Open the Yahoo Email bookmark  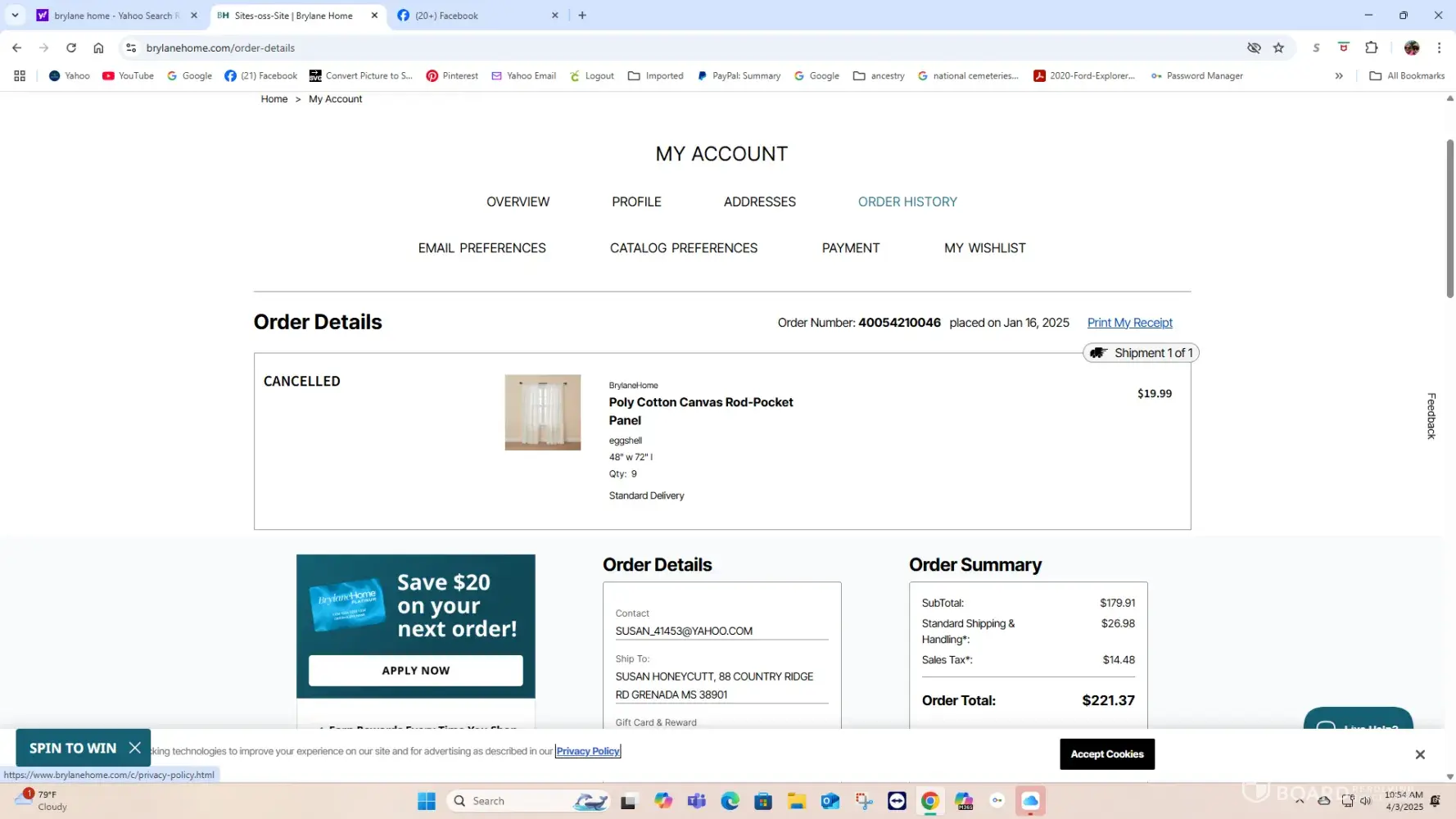coord(523,75)
